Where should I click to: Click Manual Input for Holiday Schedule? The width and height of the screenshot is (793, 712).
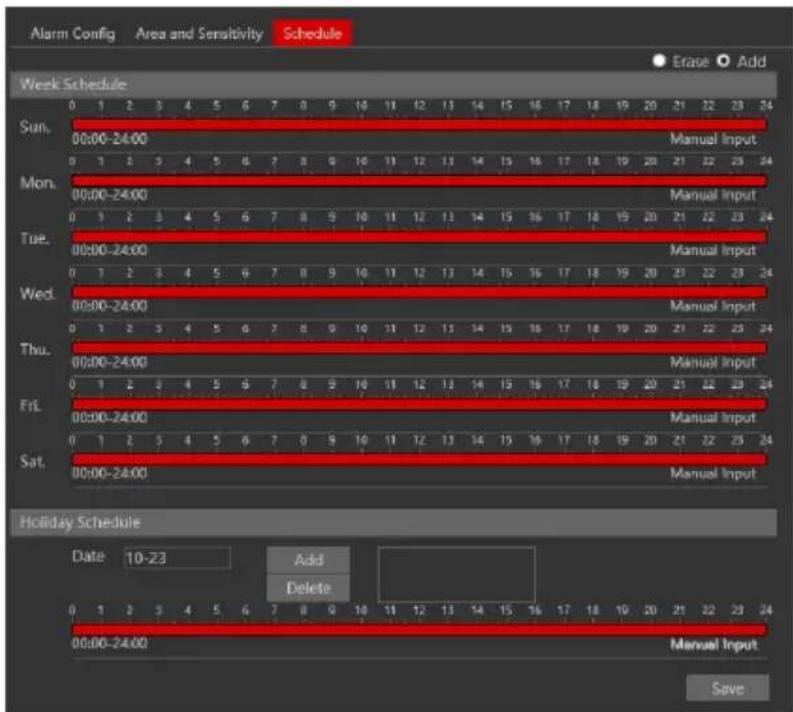click(714, 644)
